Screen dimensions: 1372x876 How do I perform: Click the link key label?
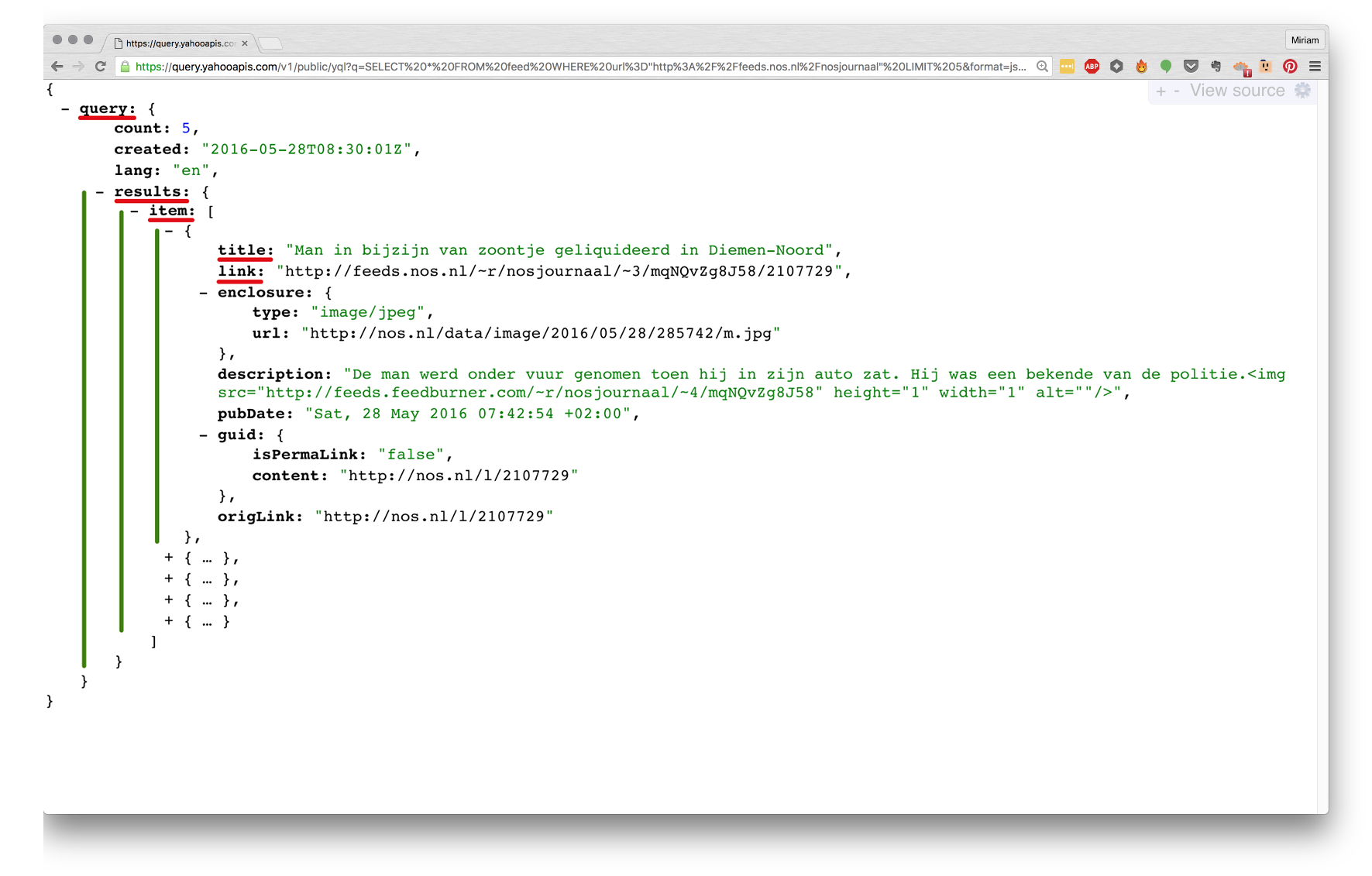pyautogui.click(x=241, y=271)
